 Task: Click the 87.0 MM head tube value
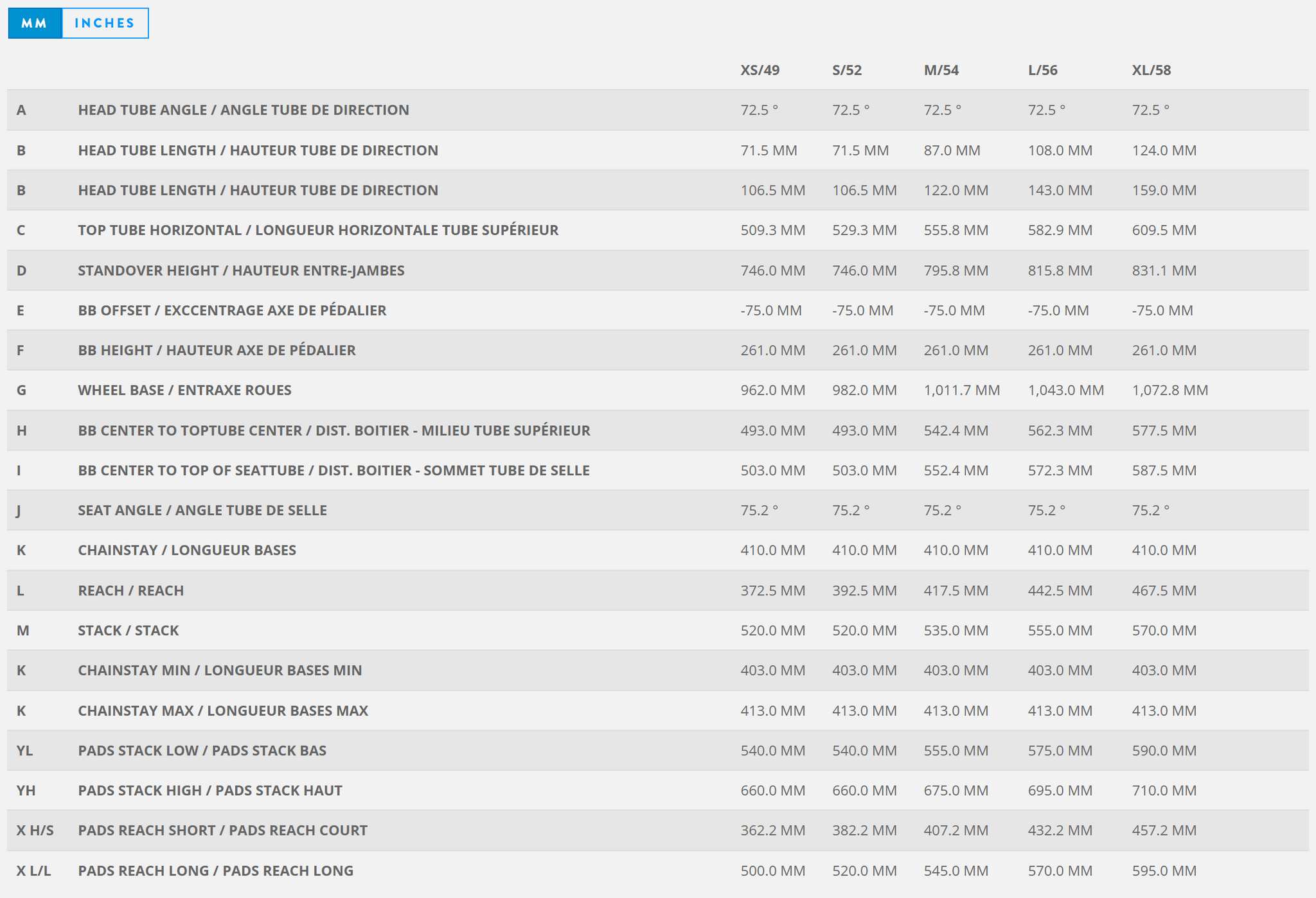click(x=952, y=150)
